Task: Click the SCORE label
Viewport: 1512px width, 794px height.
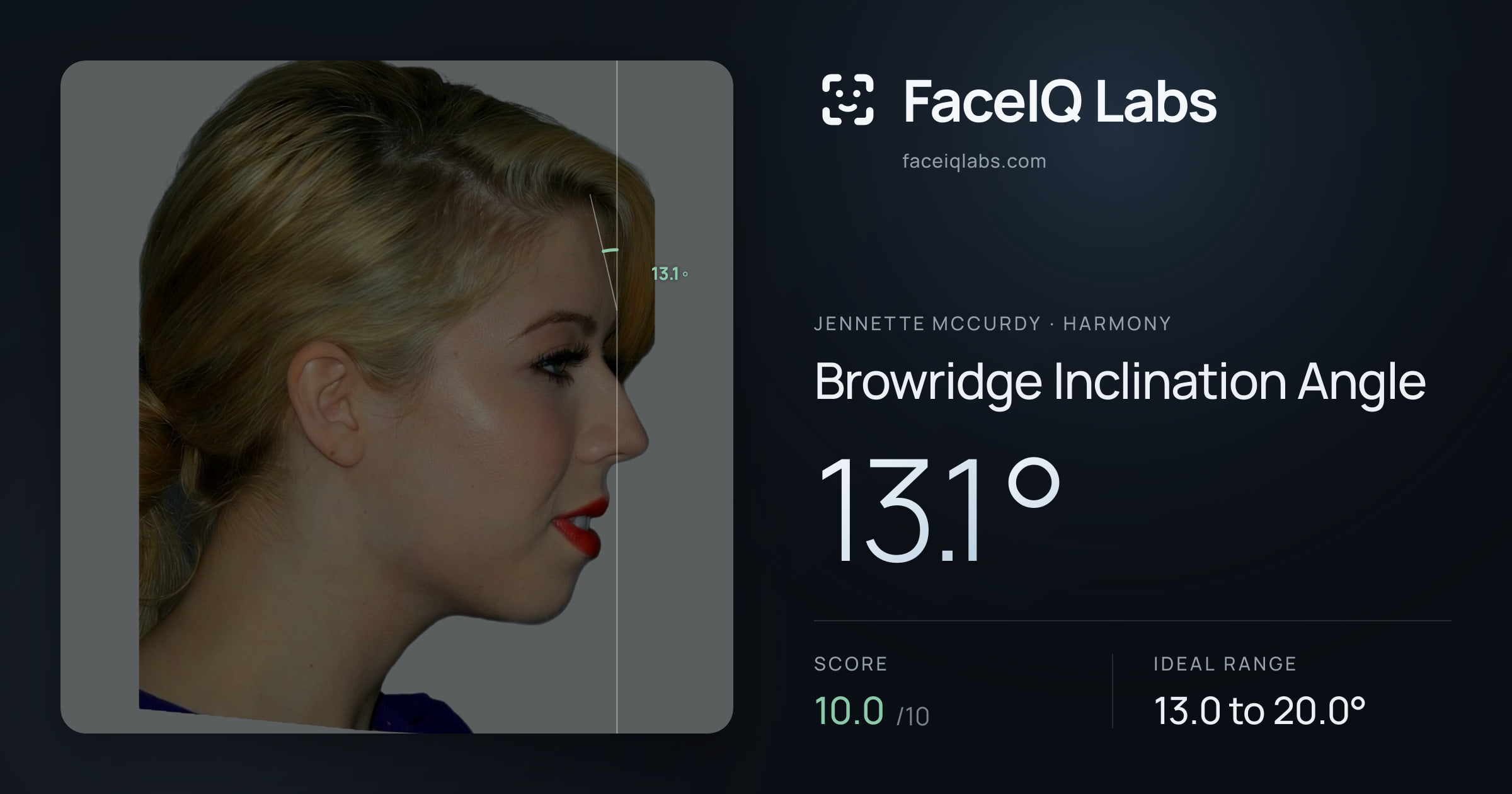Action: point(850,664)
